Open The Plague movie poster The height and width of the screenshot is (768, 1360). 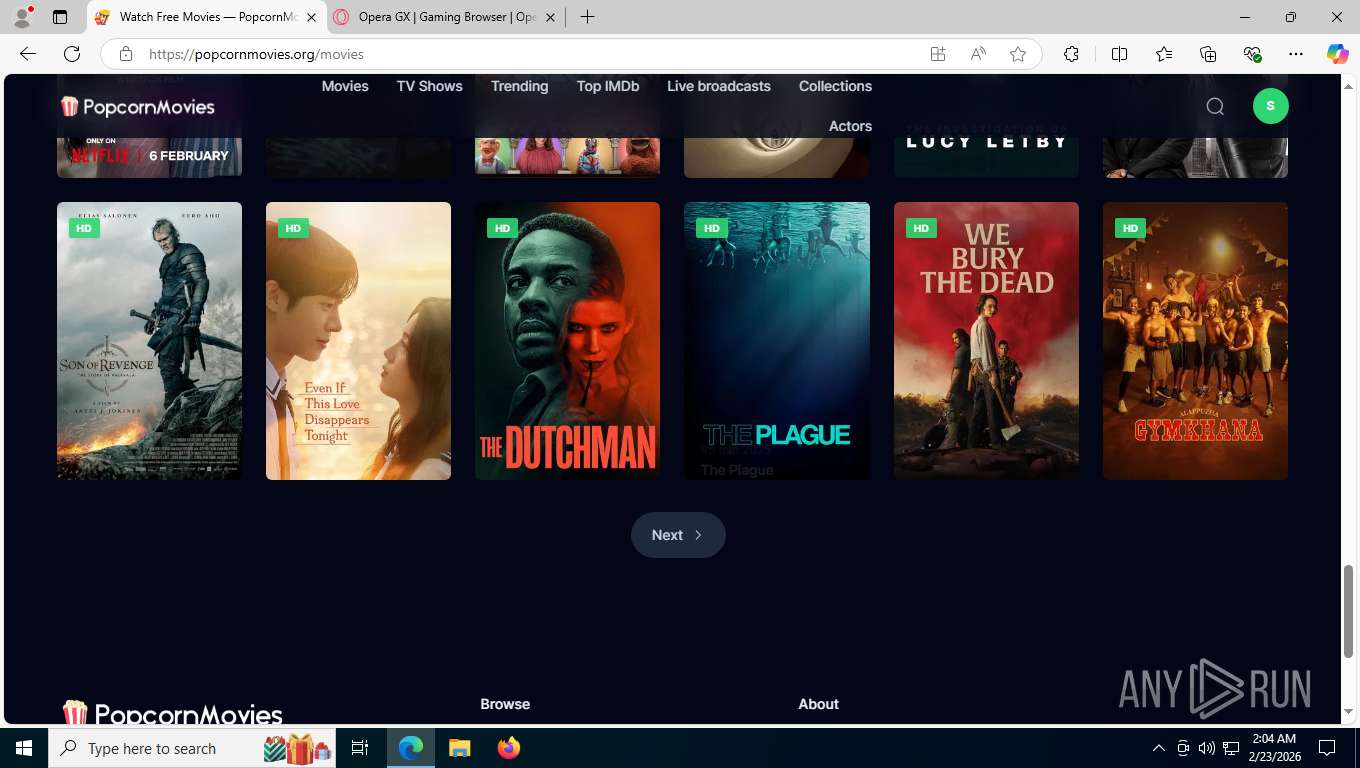pos(777,341)
